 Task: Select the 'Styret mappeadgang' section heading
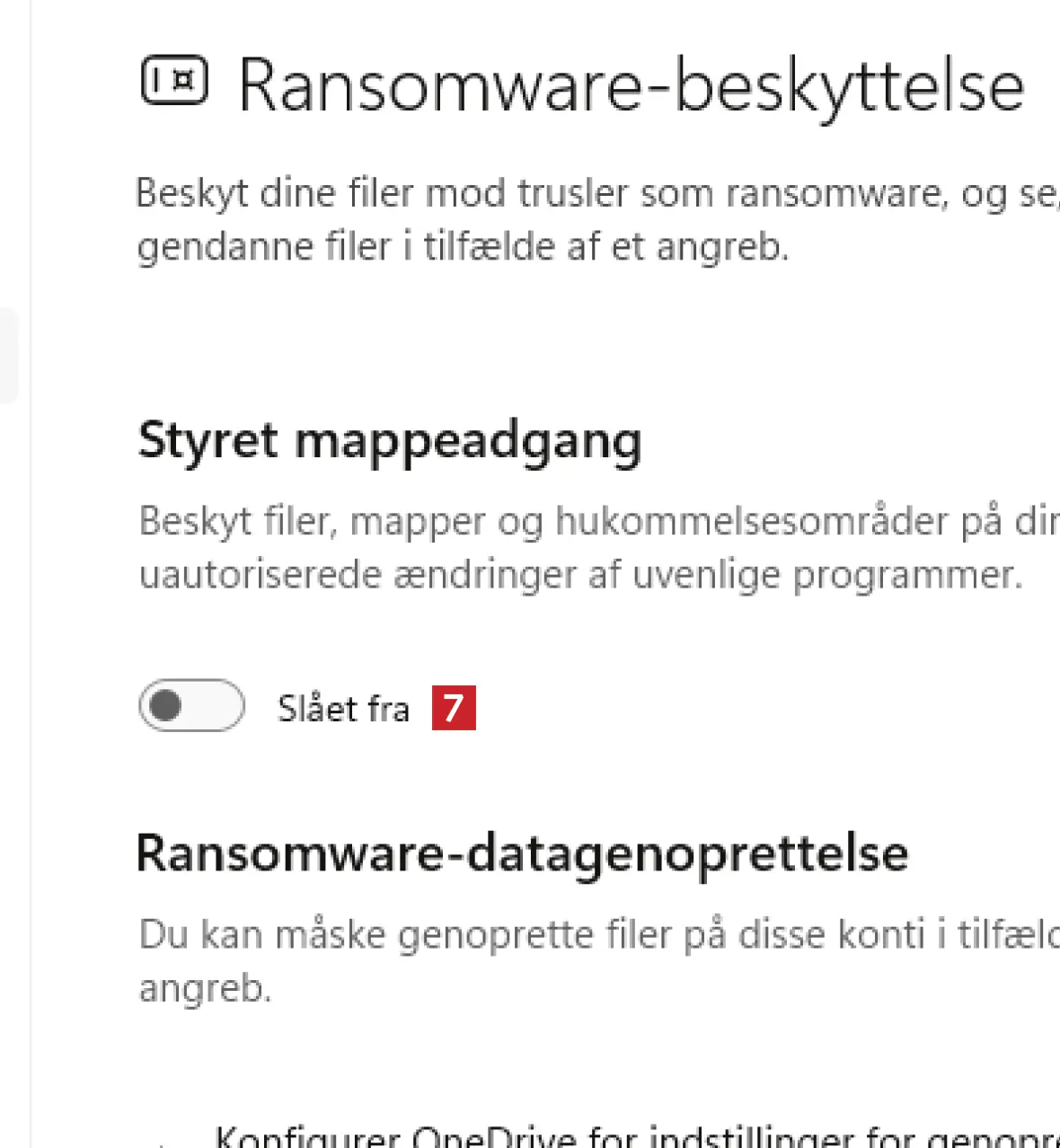click(390, 441)
